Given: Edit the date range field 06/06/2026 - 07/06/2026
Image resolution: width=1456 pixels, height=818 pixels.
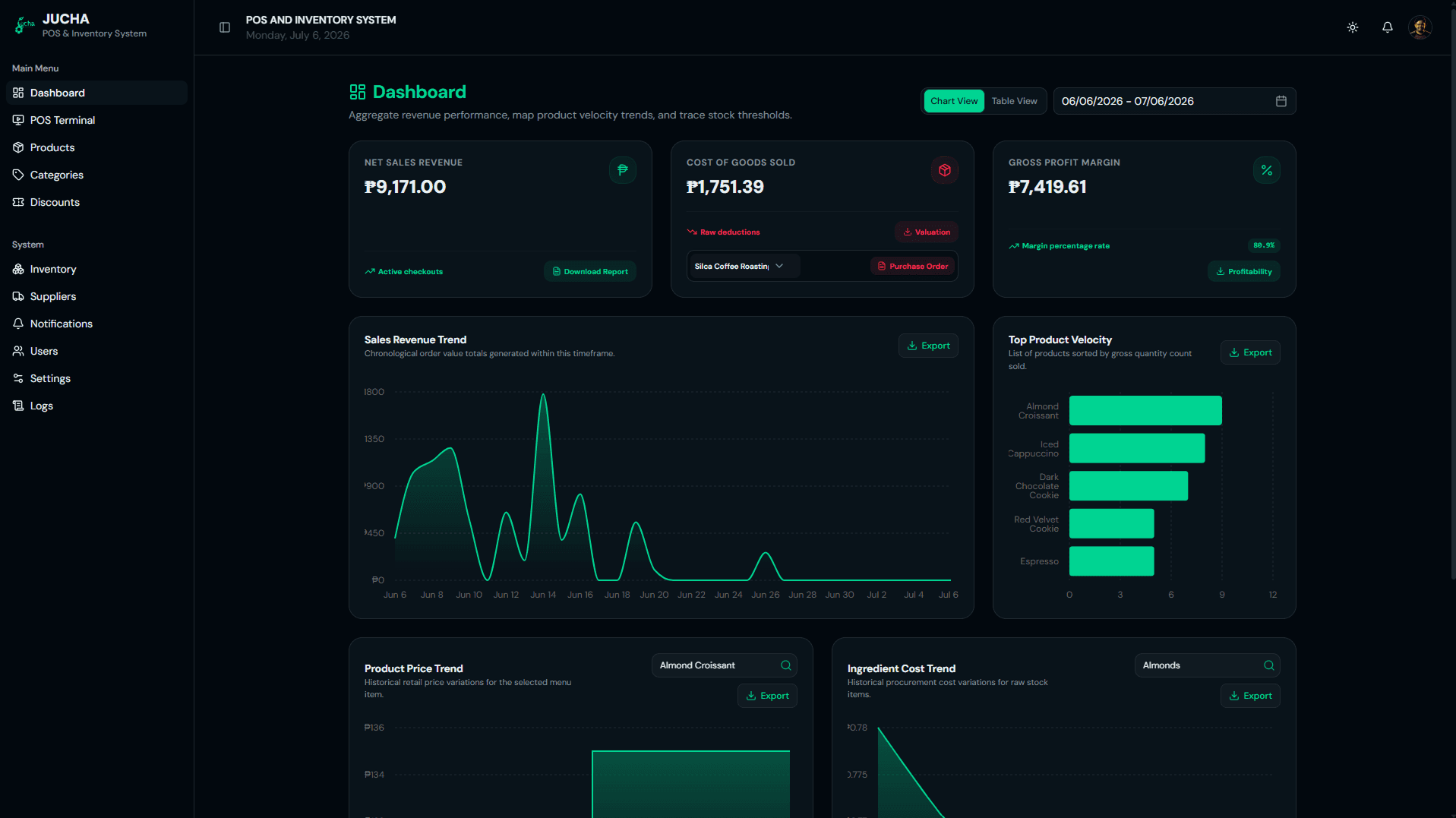Looking at the screenshot, I should (x=1174, y=101).
